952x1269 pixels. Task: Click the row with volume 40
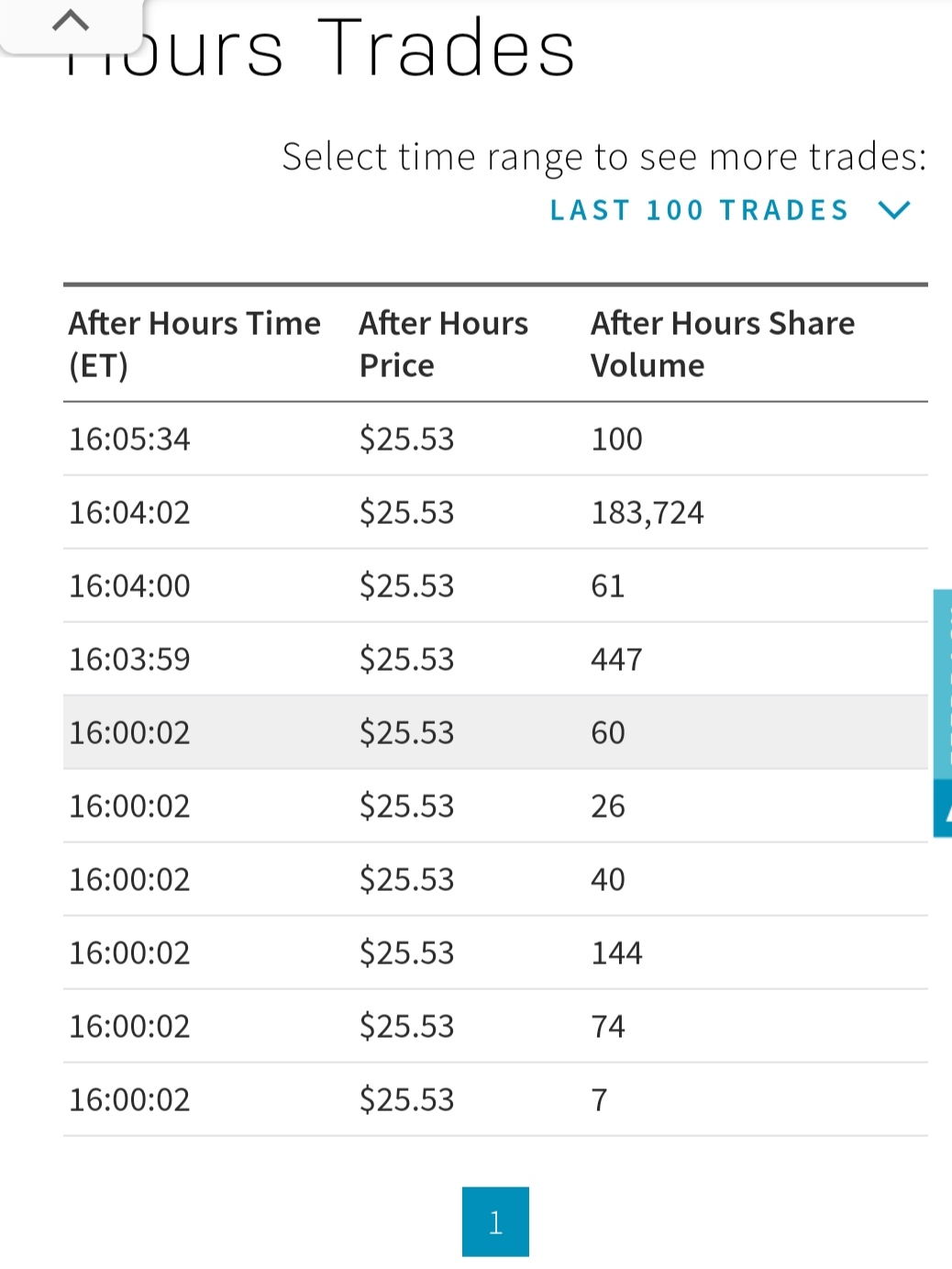(x=495, y=879)
